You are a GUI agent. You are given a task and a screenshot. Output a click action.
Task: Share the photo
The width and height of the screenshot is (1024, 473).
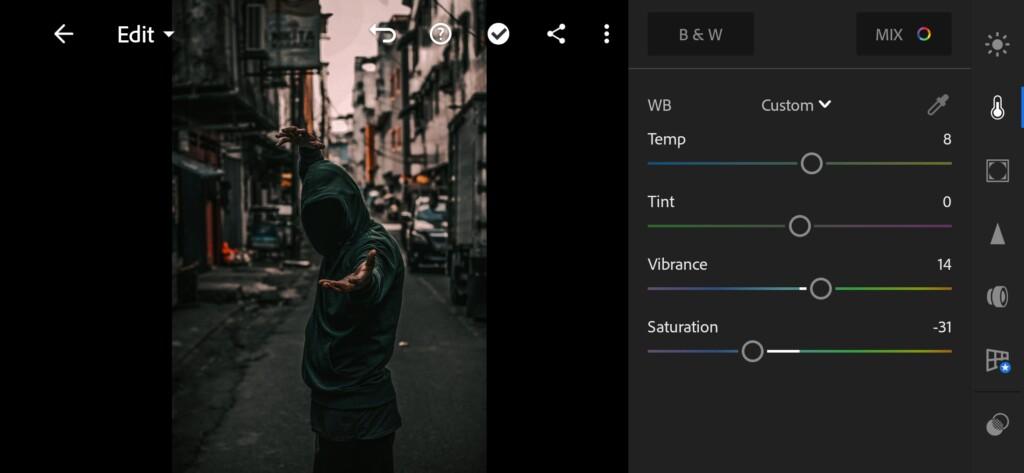pos(556,34)
